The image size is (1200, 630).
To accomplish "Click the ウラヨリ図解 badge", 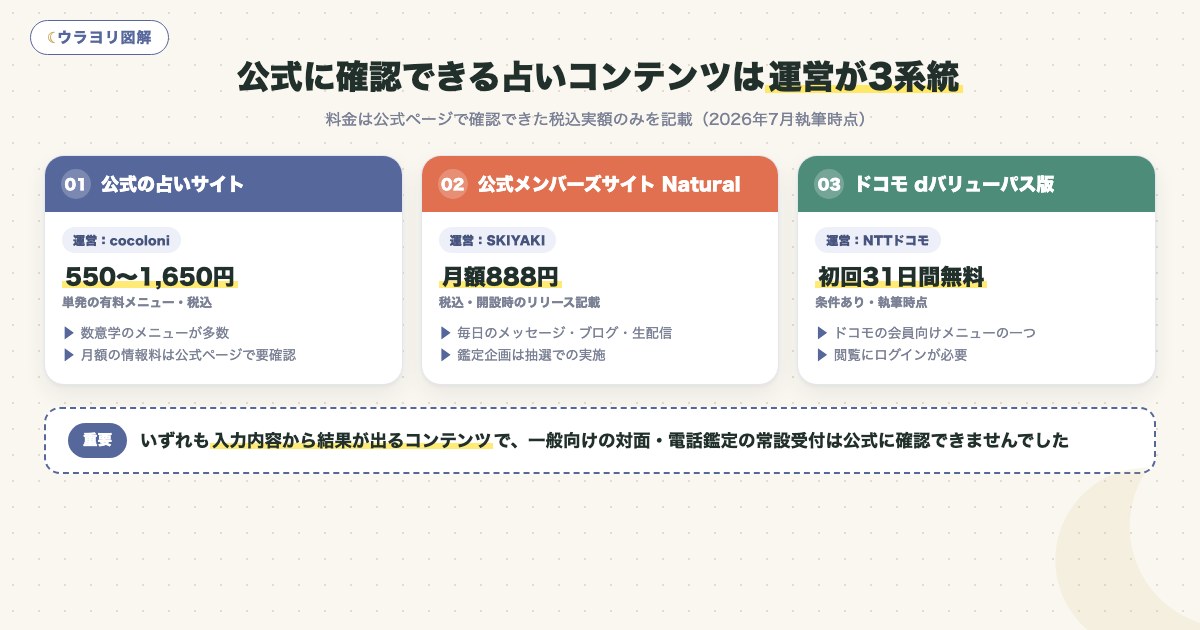I will pos(99,37).
